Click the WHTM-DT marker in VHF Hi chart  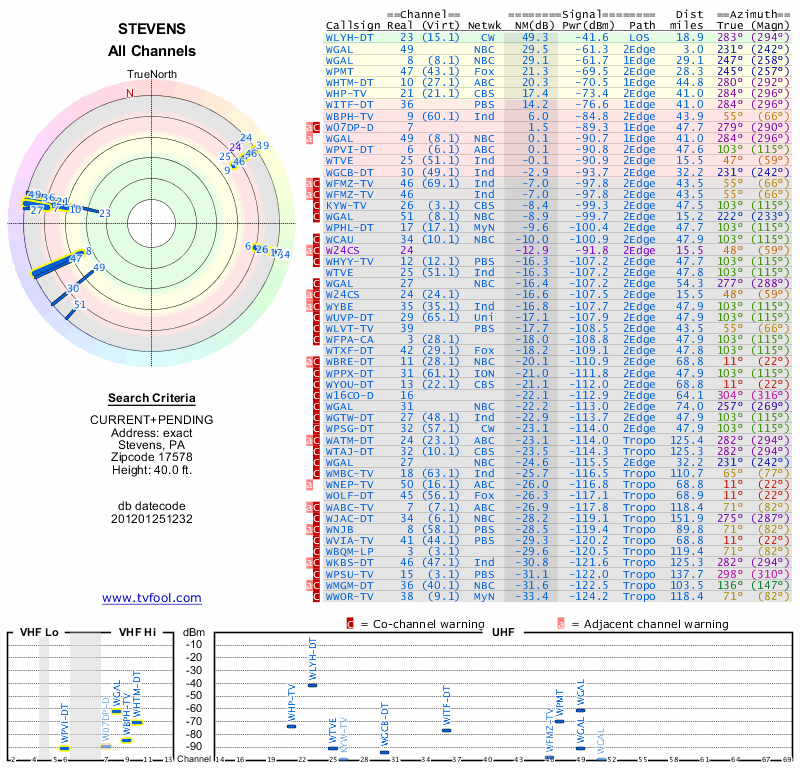tap(137, 722)
